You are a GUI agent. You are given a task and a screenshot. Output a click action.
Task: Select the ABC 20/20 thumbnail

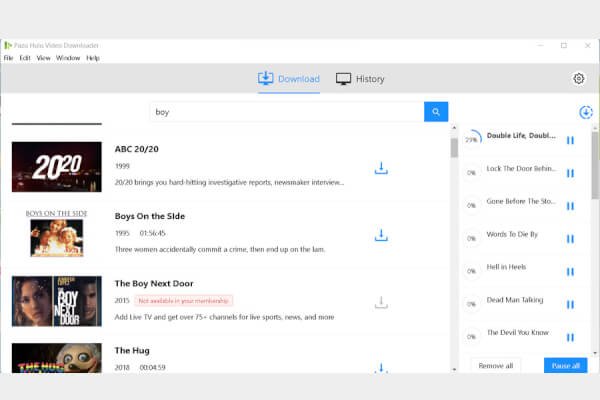click(57, 167)
